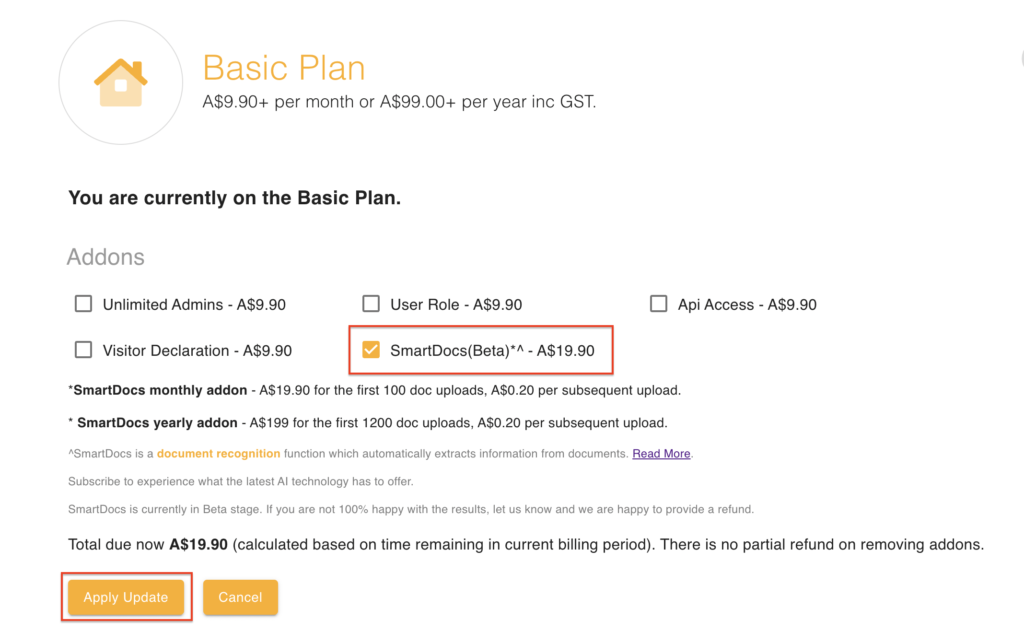This screenshot has height=632, width=1024.
Task: Tick the User Role addon checkbox
Action: (x=371, y=304)
